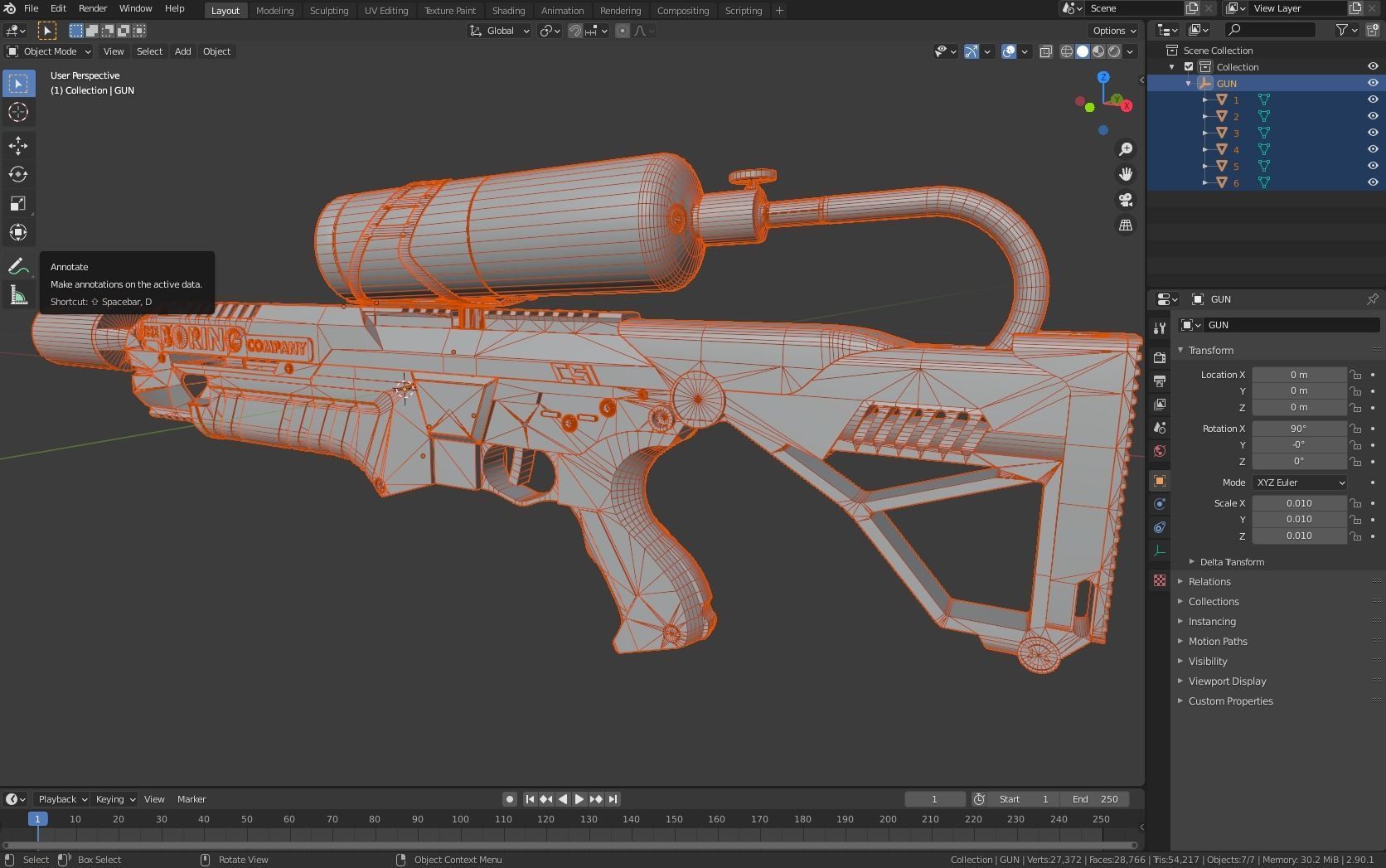Hide the GUN collection in the Outliner
The height and width of the screenshot is (868, 1386).
pos(1373,83)
